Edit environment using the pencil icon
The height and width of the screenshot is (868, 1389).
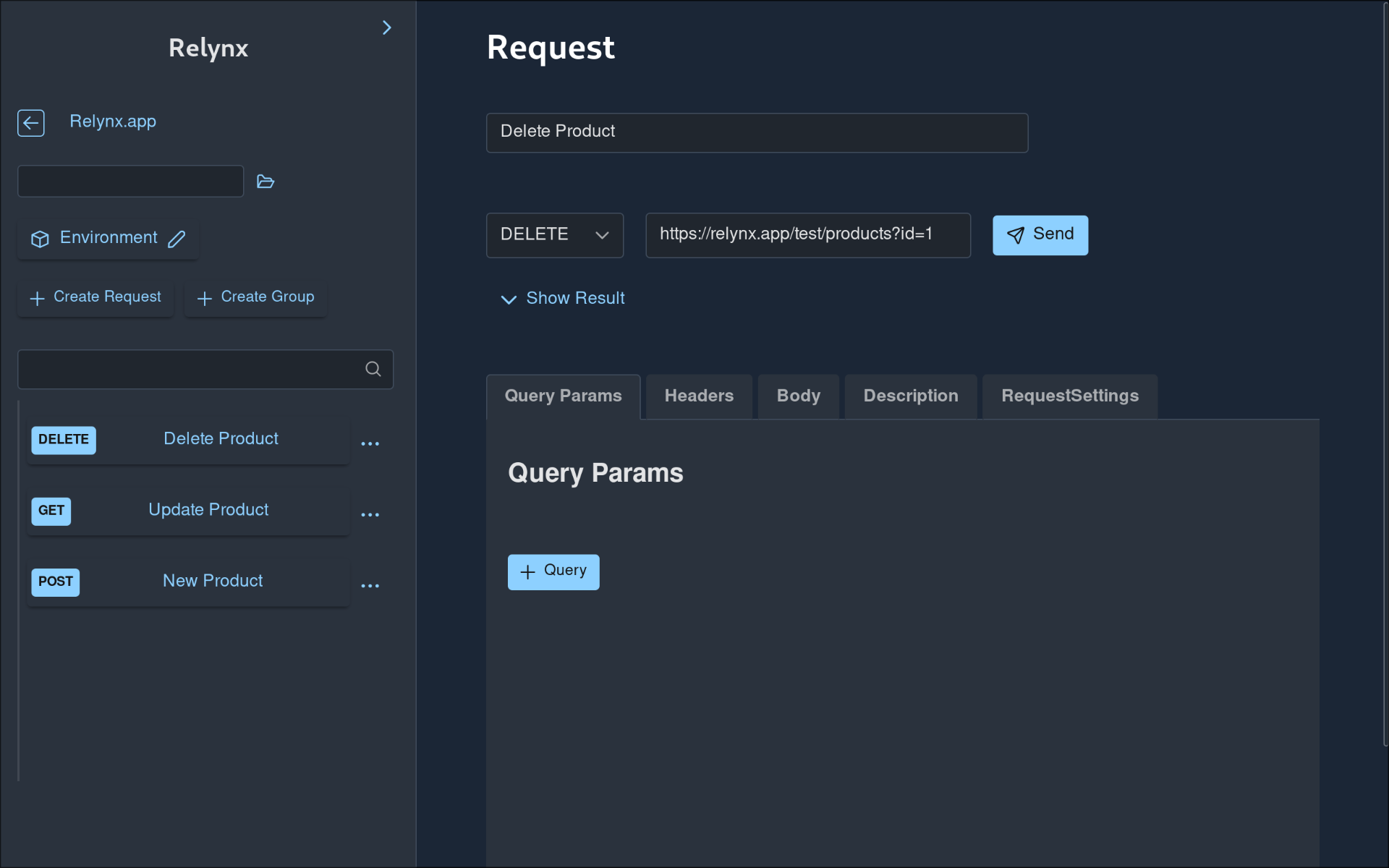(x=177, y=239)
